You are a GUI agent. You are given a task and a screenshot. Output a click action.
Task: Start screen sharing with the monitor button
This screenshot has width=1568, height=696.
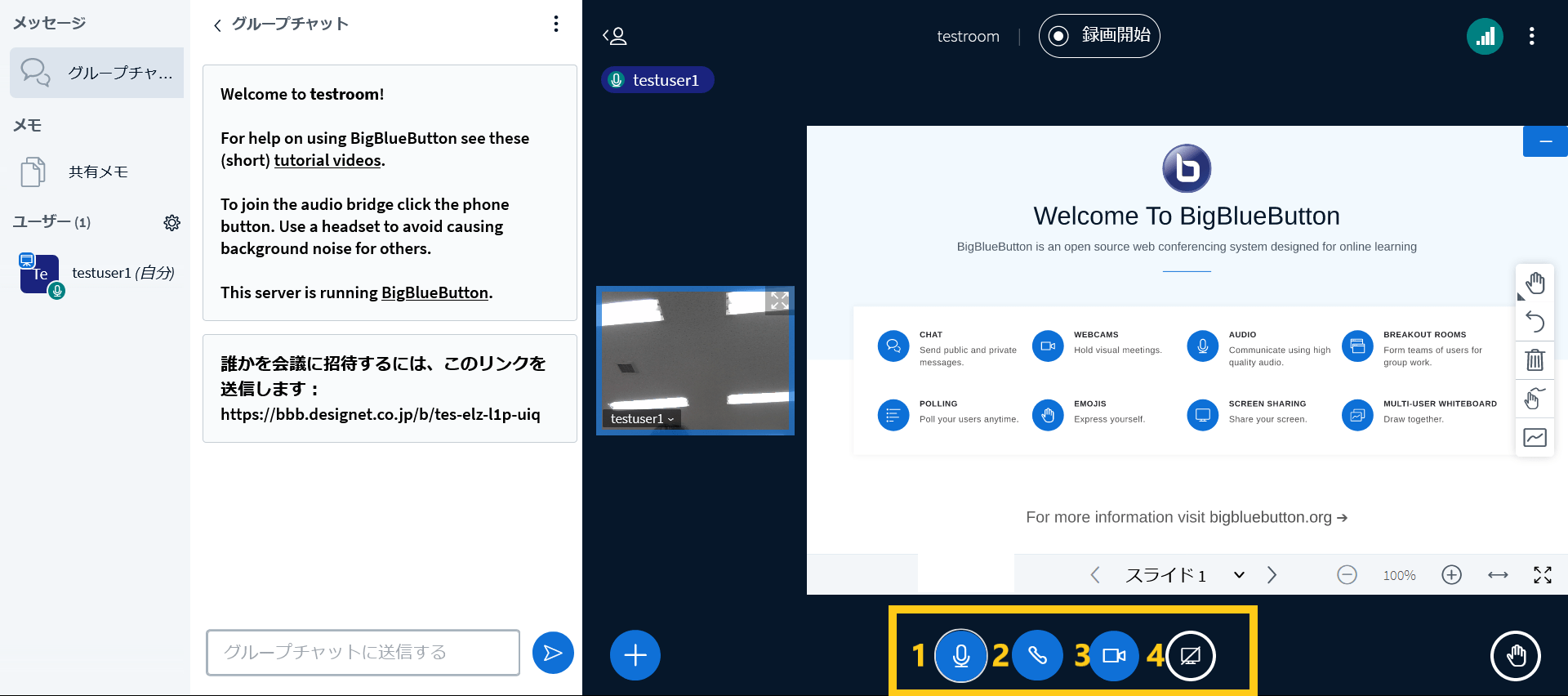click(x=1191, y=655)
